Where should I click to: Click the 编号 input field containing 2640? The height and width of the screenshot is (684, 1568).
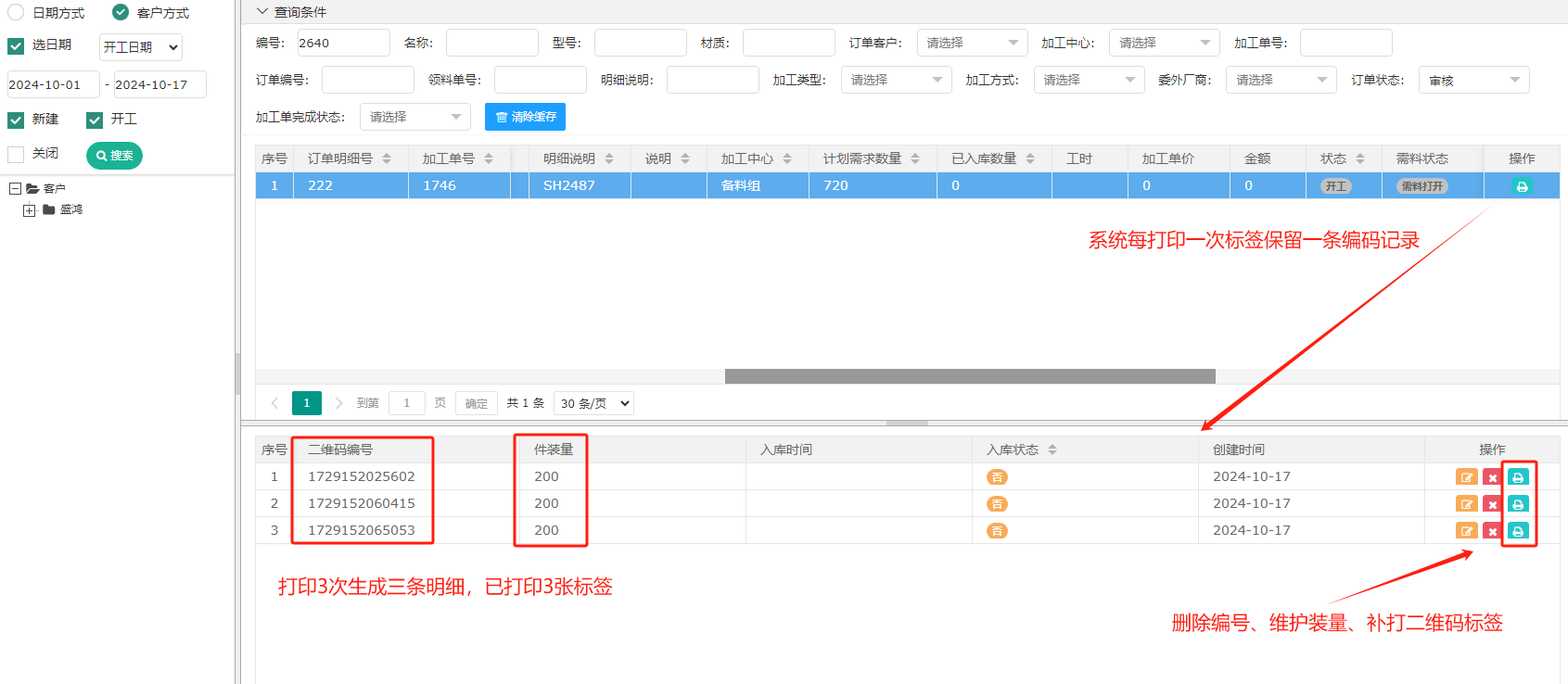coord(343,43)
